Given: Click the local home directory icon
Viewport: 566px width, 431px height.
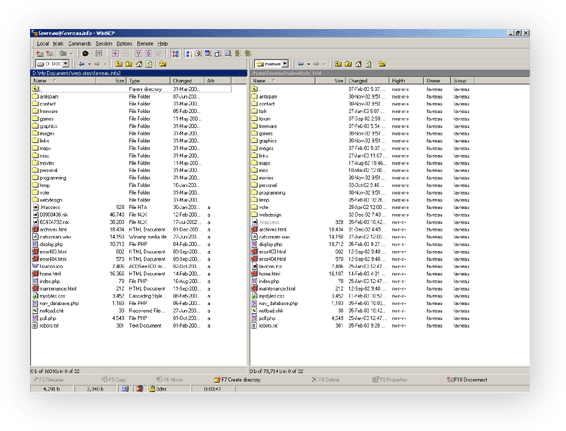Looking at the screenshot, I should pos(139,64).
